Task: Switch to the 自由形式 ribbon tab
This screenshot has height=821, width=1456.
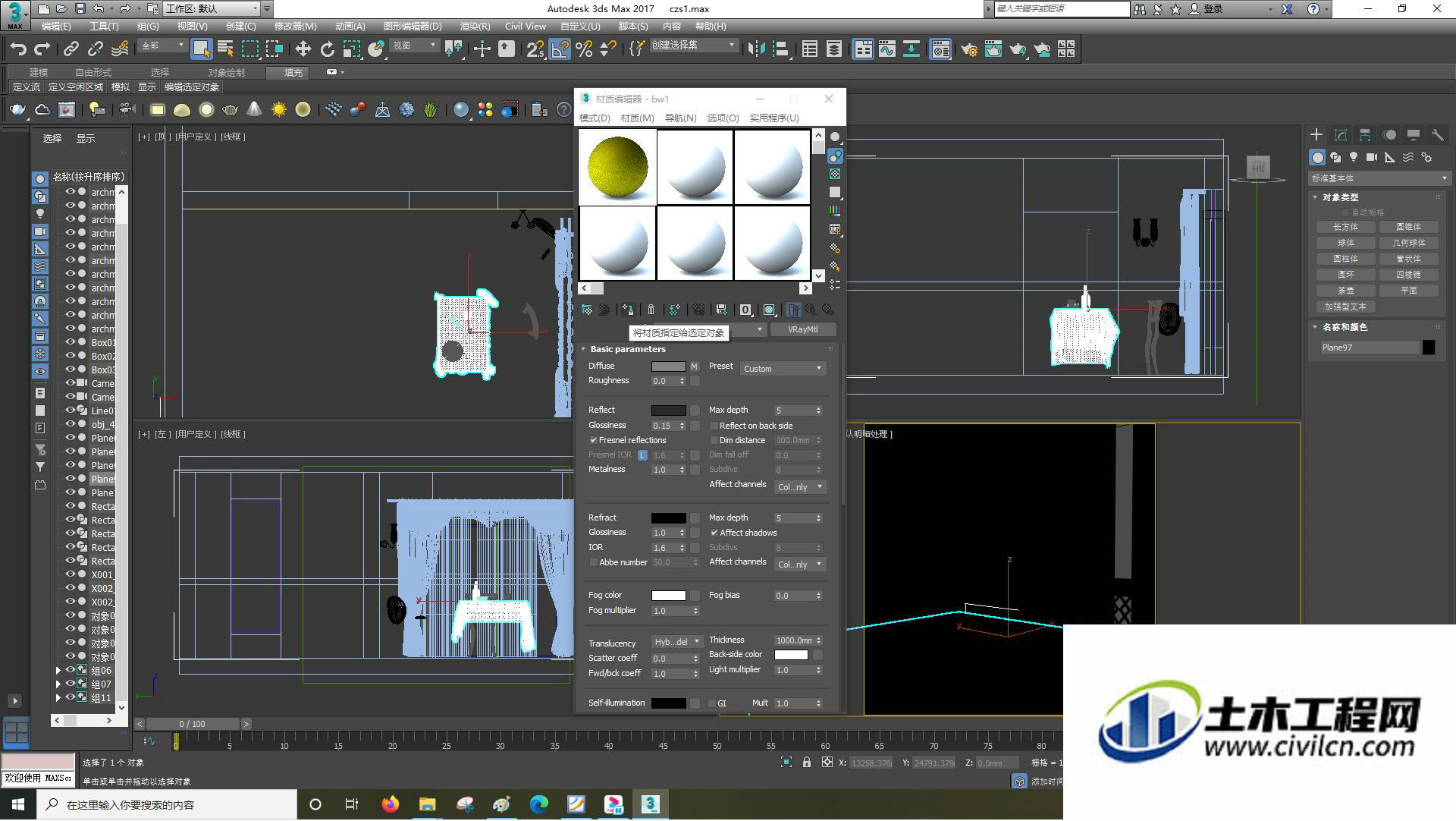Action: (x=93, y=72)
